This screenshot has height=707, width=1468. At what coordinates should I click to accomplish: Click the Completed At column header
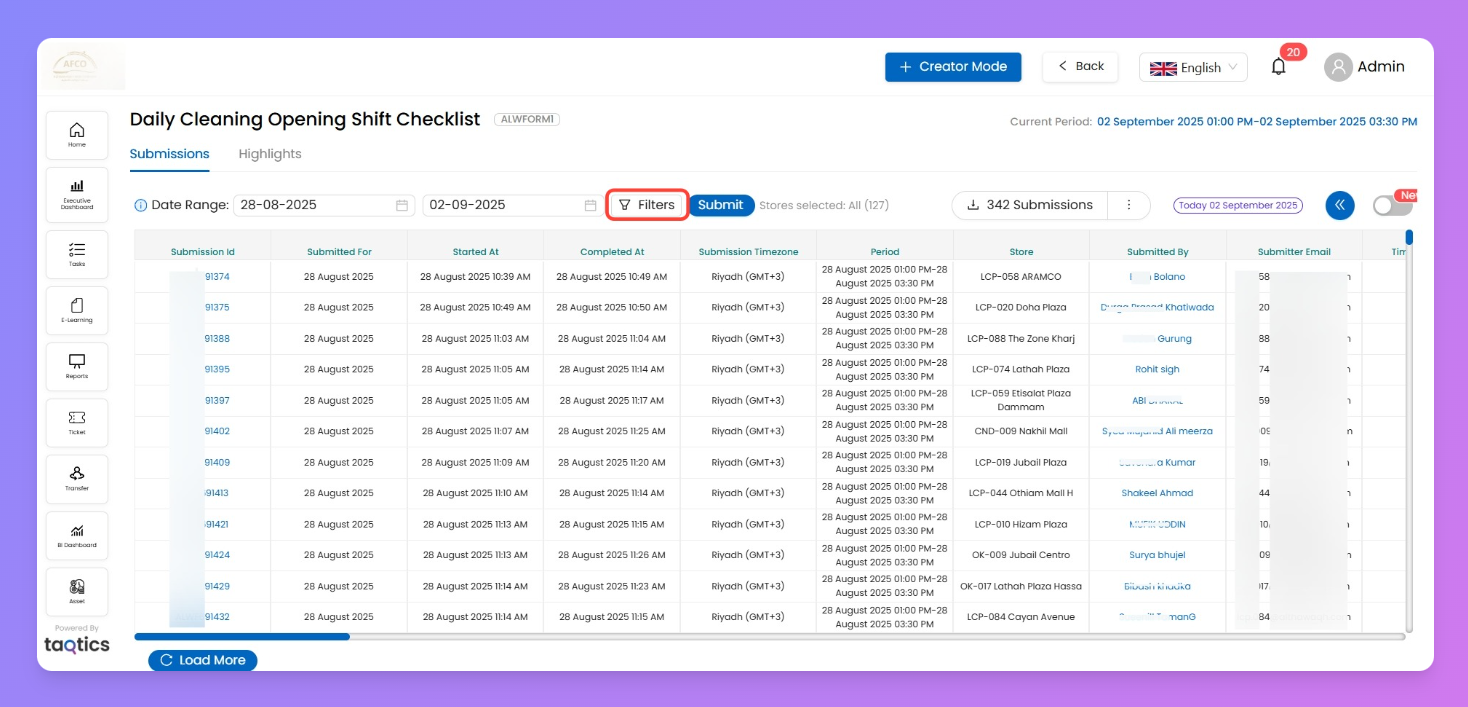click(x=612, y=252)
